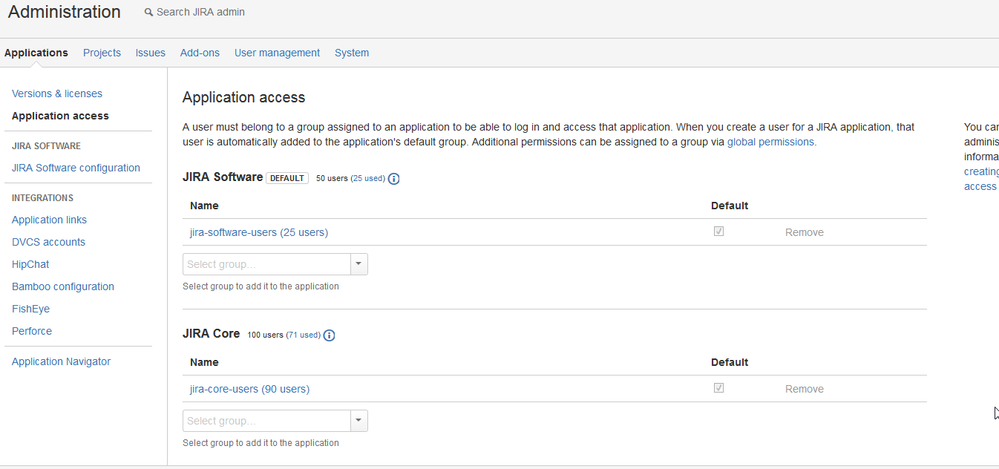Open JIRA Software license info icon
Viewport: 999px width, 469px height.
coord(394,178)
